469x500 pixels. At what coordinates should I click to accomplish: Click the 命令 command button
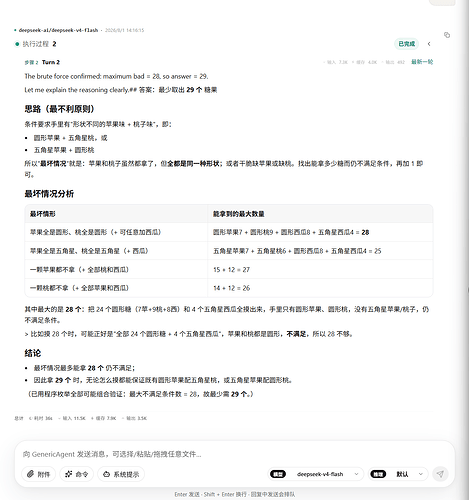[x=76, y=474]
